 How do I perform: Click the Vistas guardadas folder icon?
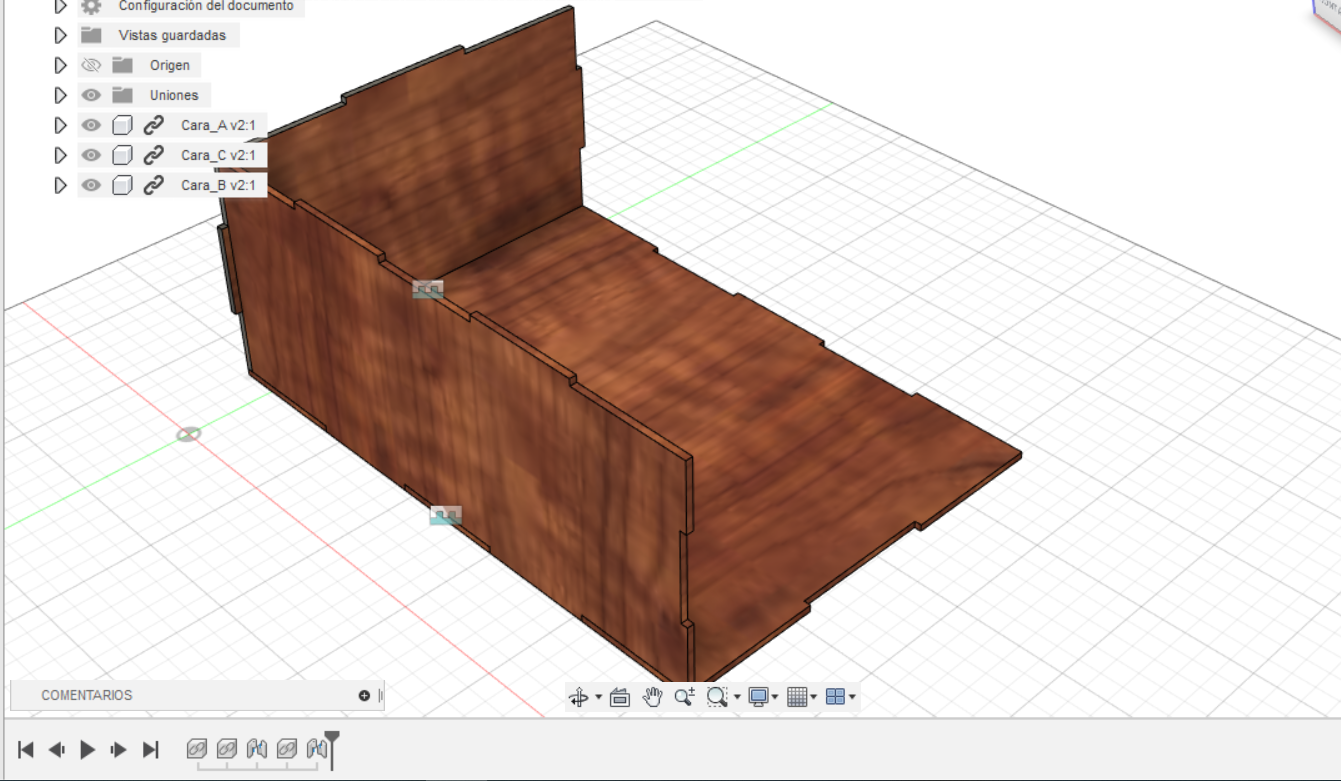click(x=91, y=35)
